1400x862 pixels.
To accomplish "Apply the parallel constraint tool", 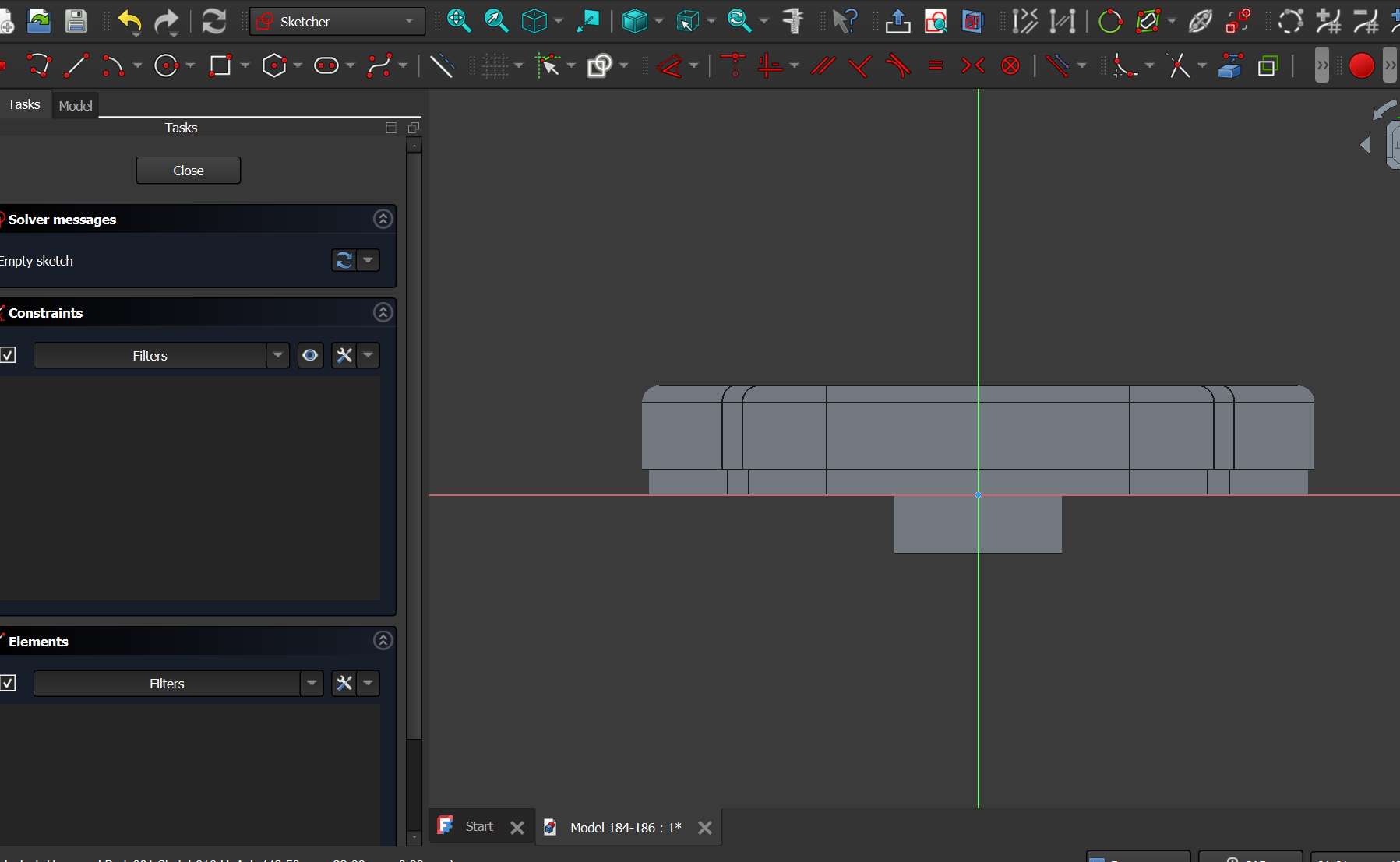I will point(823,66).
